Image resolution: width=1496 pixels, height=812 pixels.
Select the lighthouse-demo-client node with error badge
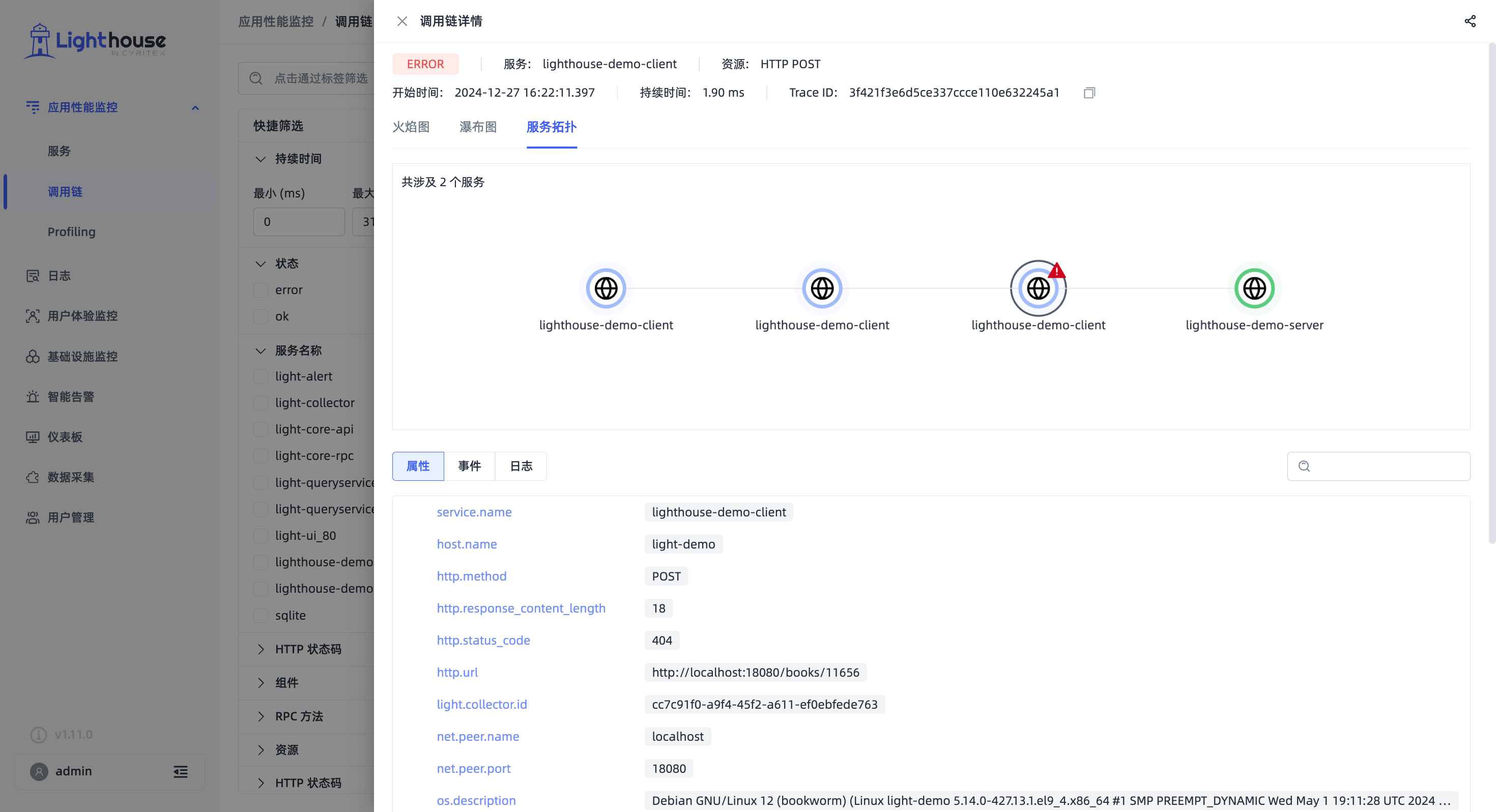click(x=1039, y=288)
